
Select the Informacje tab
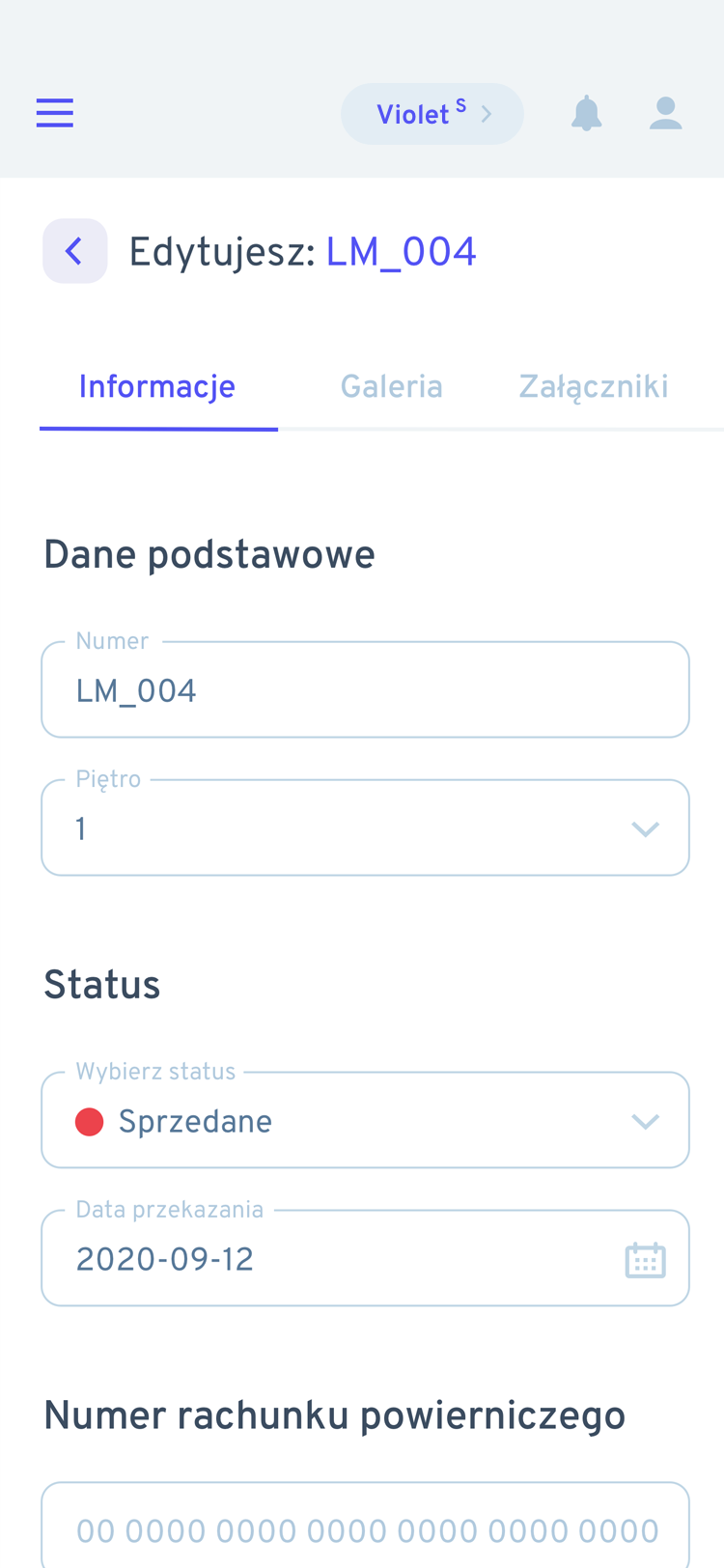click(157, 387)
